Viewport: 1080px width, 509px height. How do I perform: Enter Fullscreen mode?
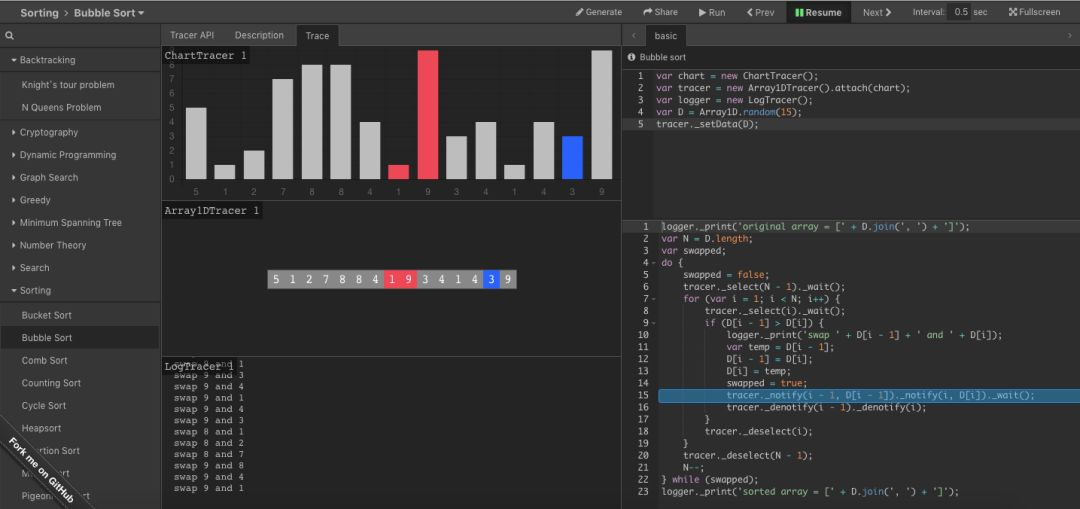(1034, 12)
